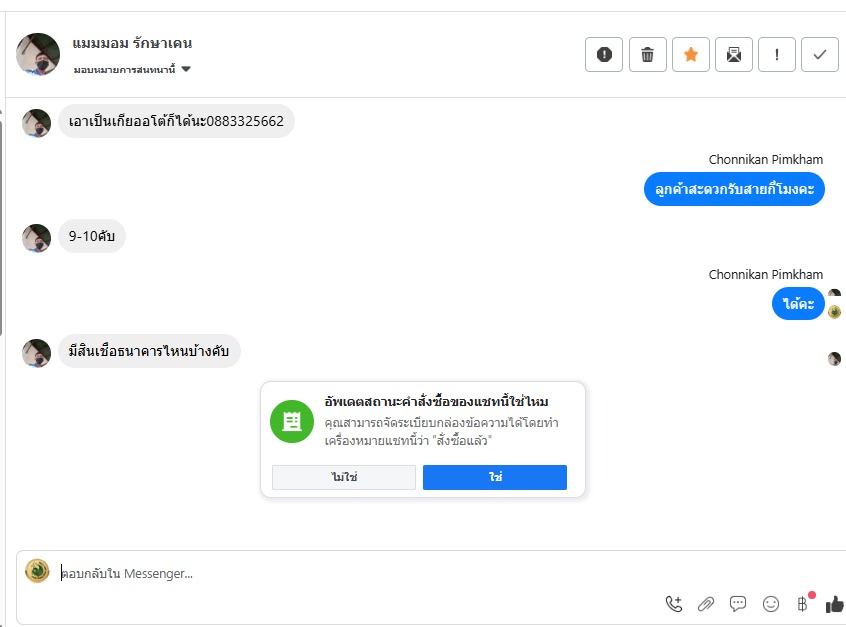The height and width of the screenshot is (627, 846).
Task: Delete conversation using trash icon
Action: tap(647, 55)
